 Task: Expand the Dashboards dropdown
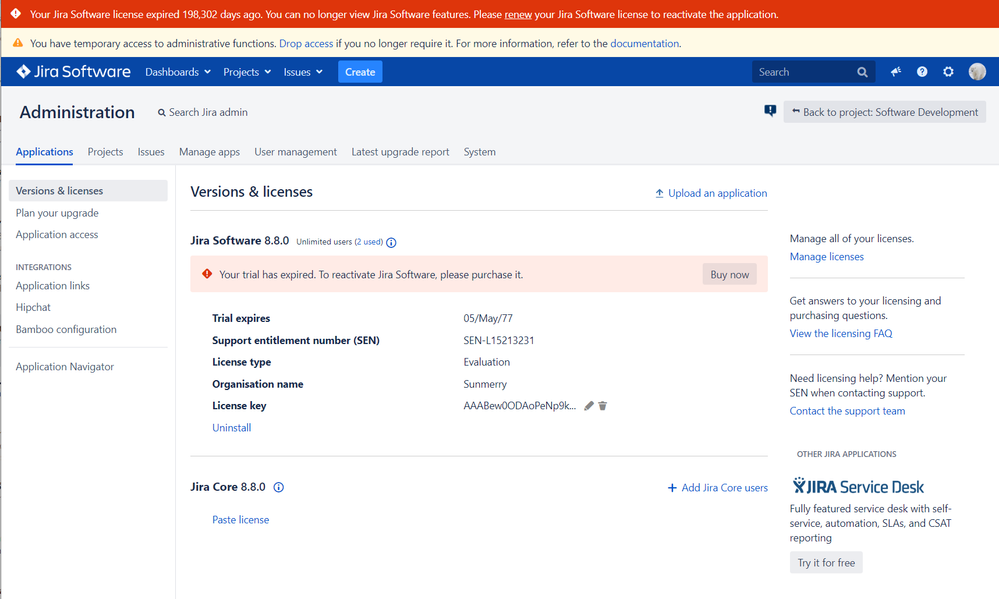pyautogui.click(x=178, y=72)
